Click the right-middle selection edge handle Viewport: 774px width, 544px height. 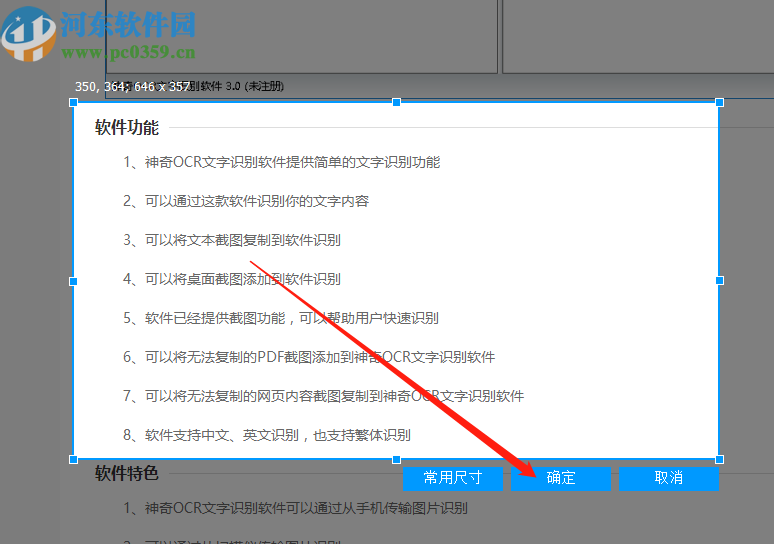pos(720,281)
